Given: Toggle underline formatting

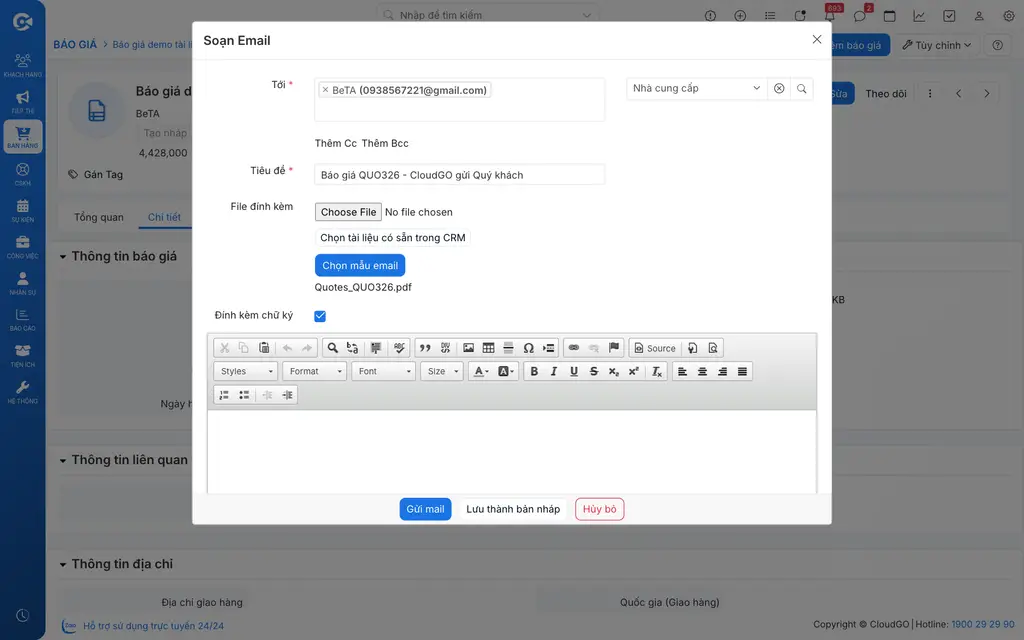Looking at the screenshot, I should [574, 372].
